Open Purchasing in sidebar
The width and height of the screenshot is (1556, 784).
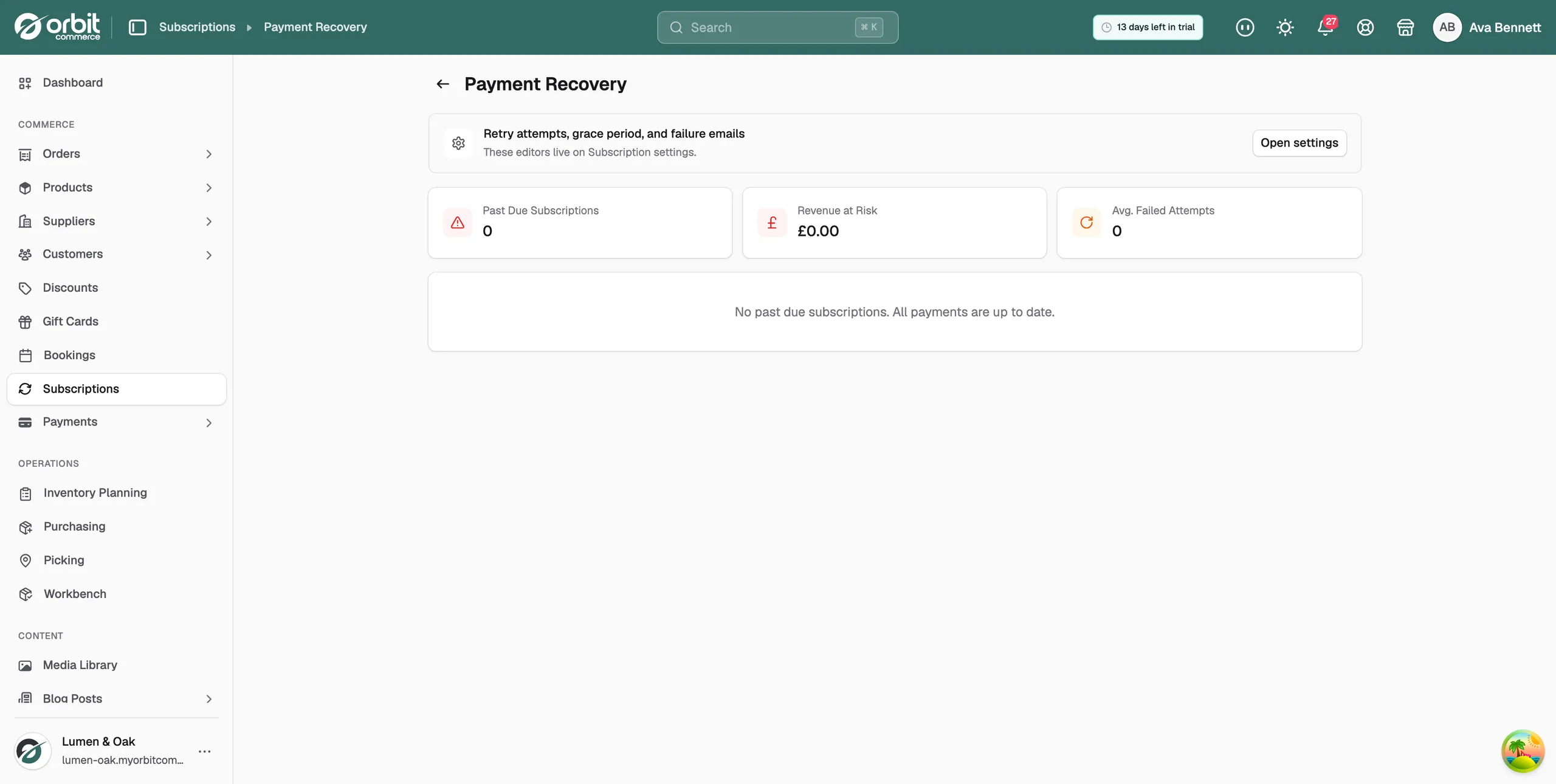tap(116, 527)
